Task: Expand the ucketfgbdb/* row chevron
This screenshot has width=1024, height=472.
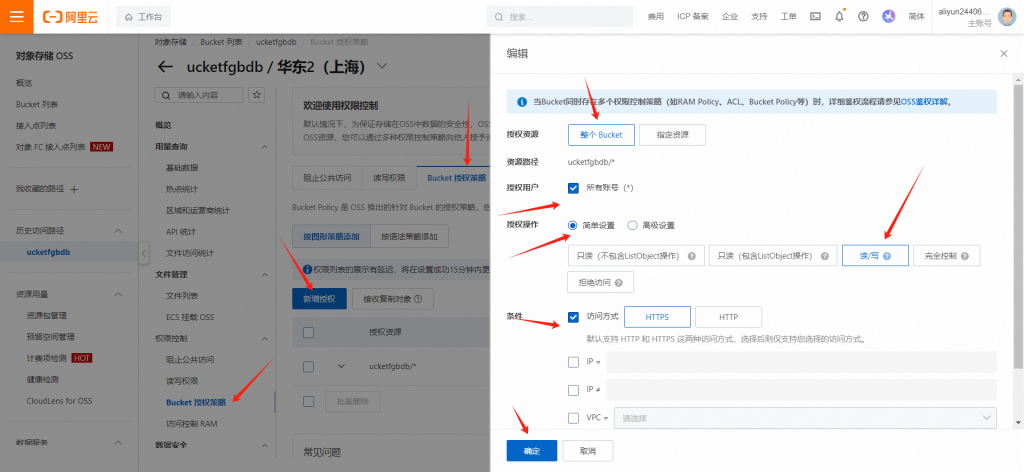Action: 341,366
